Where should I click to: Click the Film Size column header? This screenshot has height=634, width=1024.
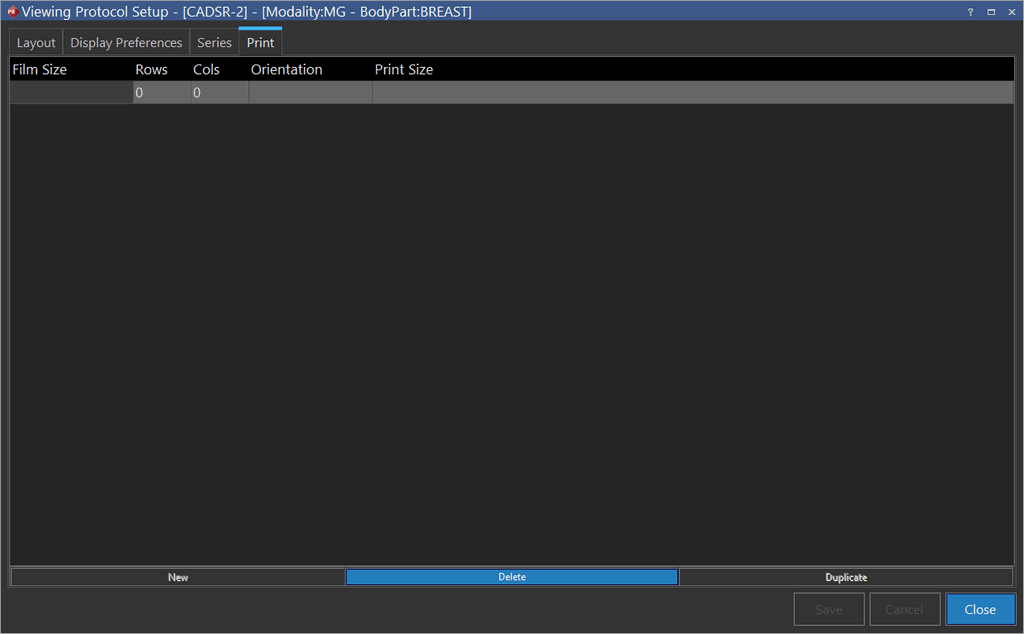pos(40,70)
